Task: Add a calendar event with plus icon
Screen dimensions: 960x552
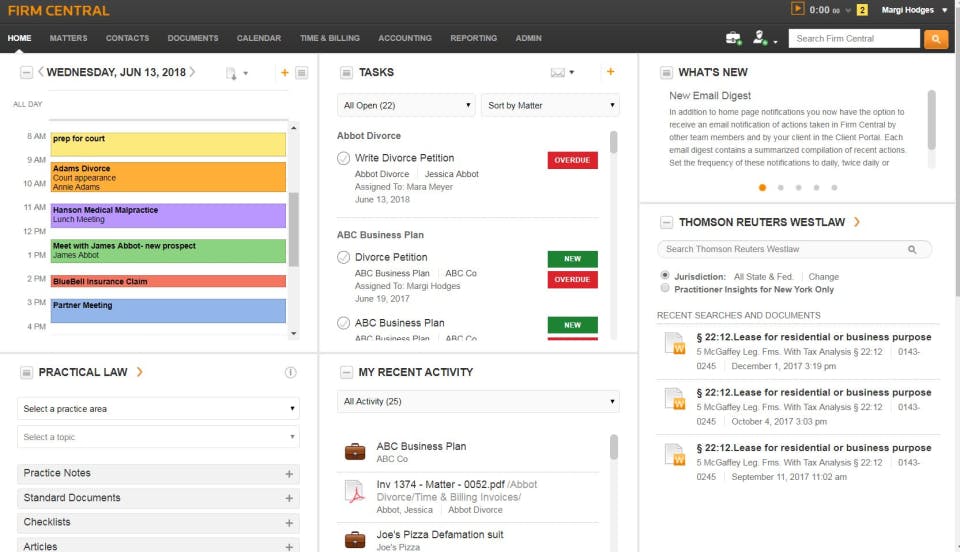Action: pos(285,73)
